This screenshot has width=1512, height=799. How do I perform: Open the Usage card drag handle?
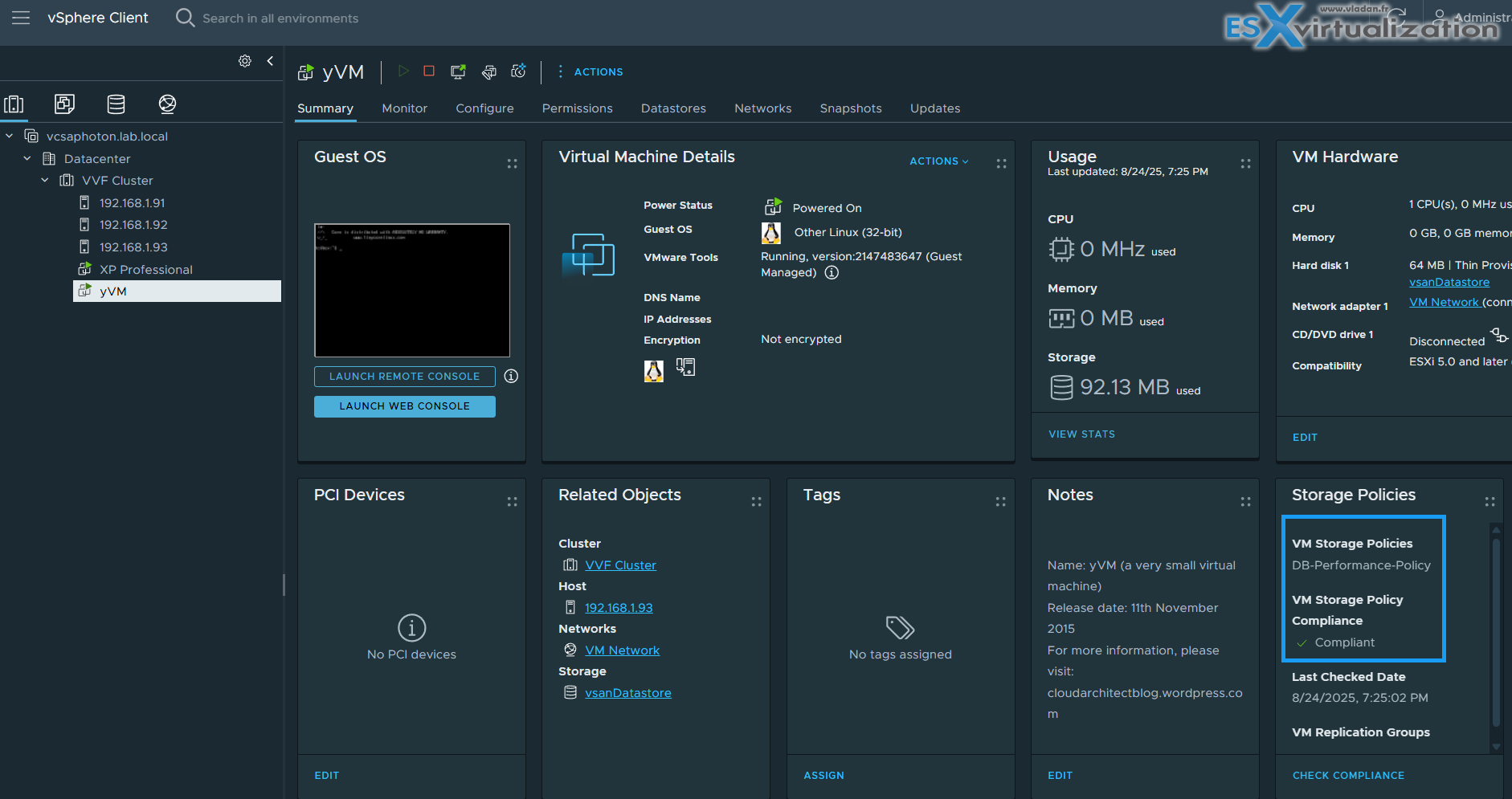point(1245,164)
